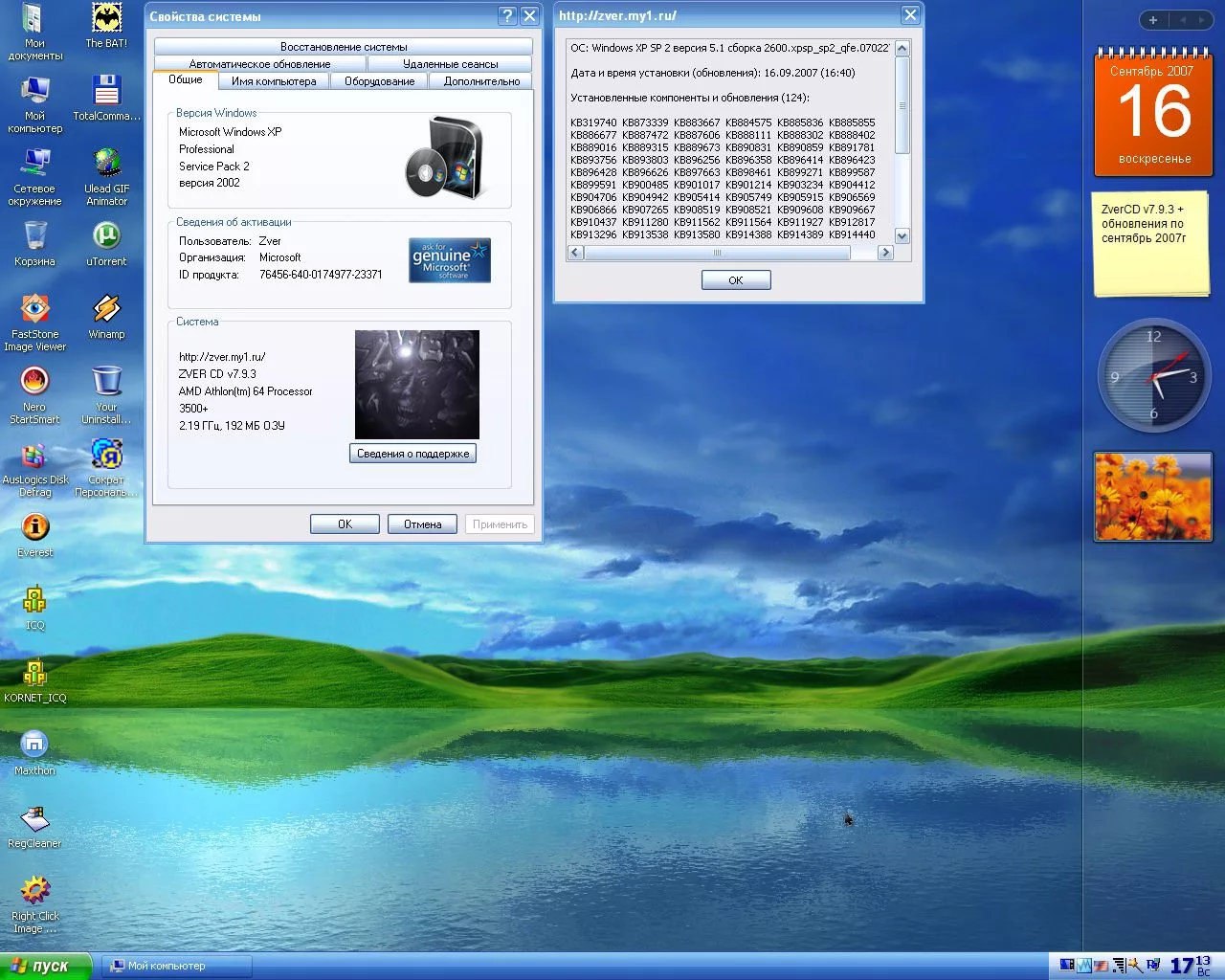Image resolution: width=1225 pixels, height=980 pixels.
Task: Select the Maxthon browser icon
Action: pos(34,752)
